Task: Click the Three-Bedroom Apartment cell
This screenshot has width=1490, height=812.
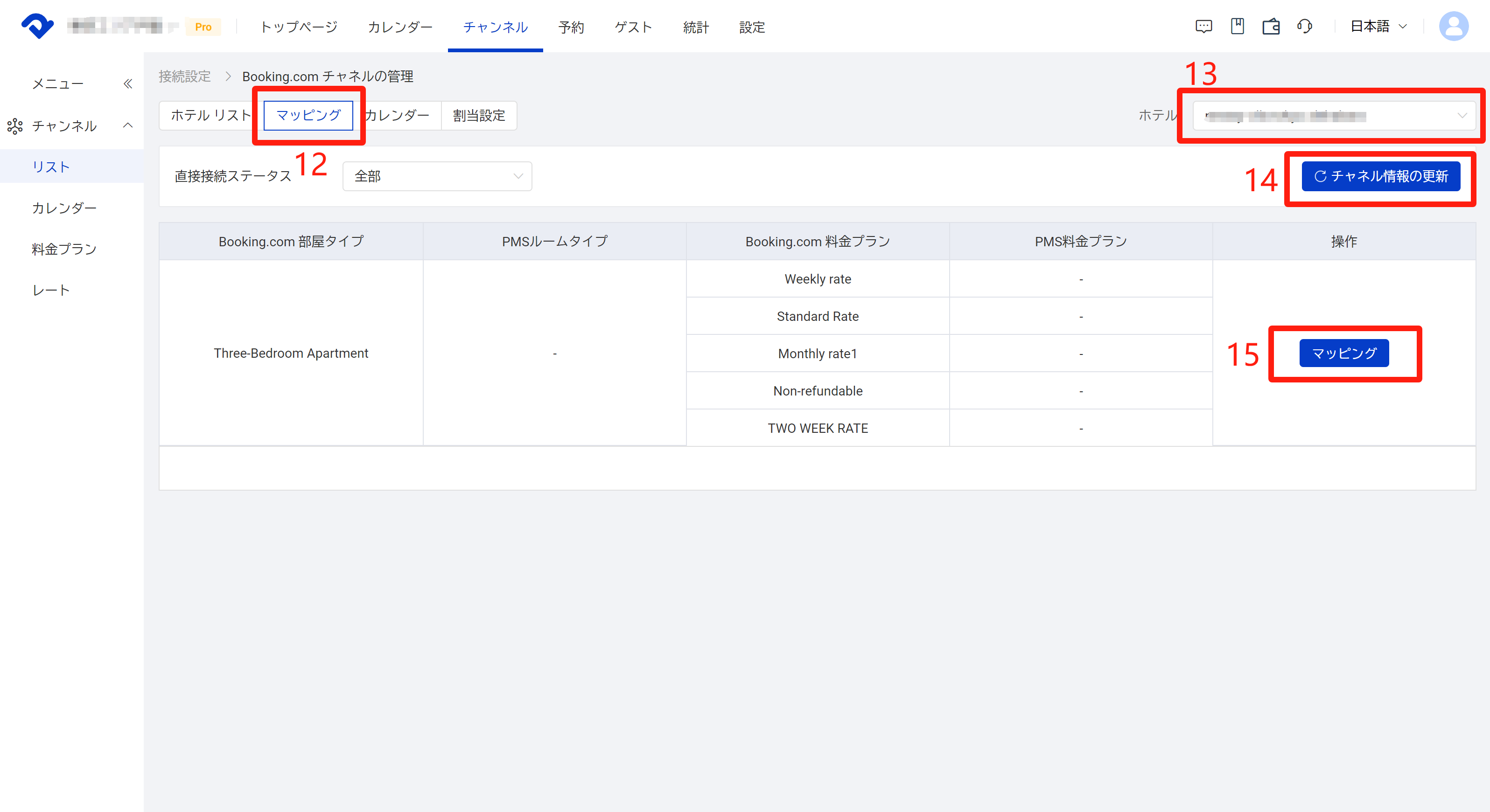Action: (x=291, y=353)
